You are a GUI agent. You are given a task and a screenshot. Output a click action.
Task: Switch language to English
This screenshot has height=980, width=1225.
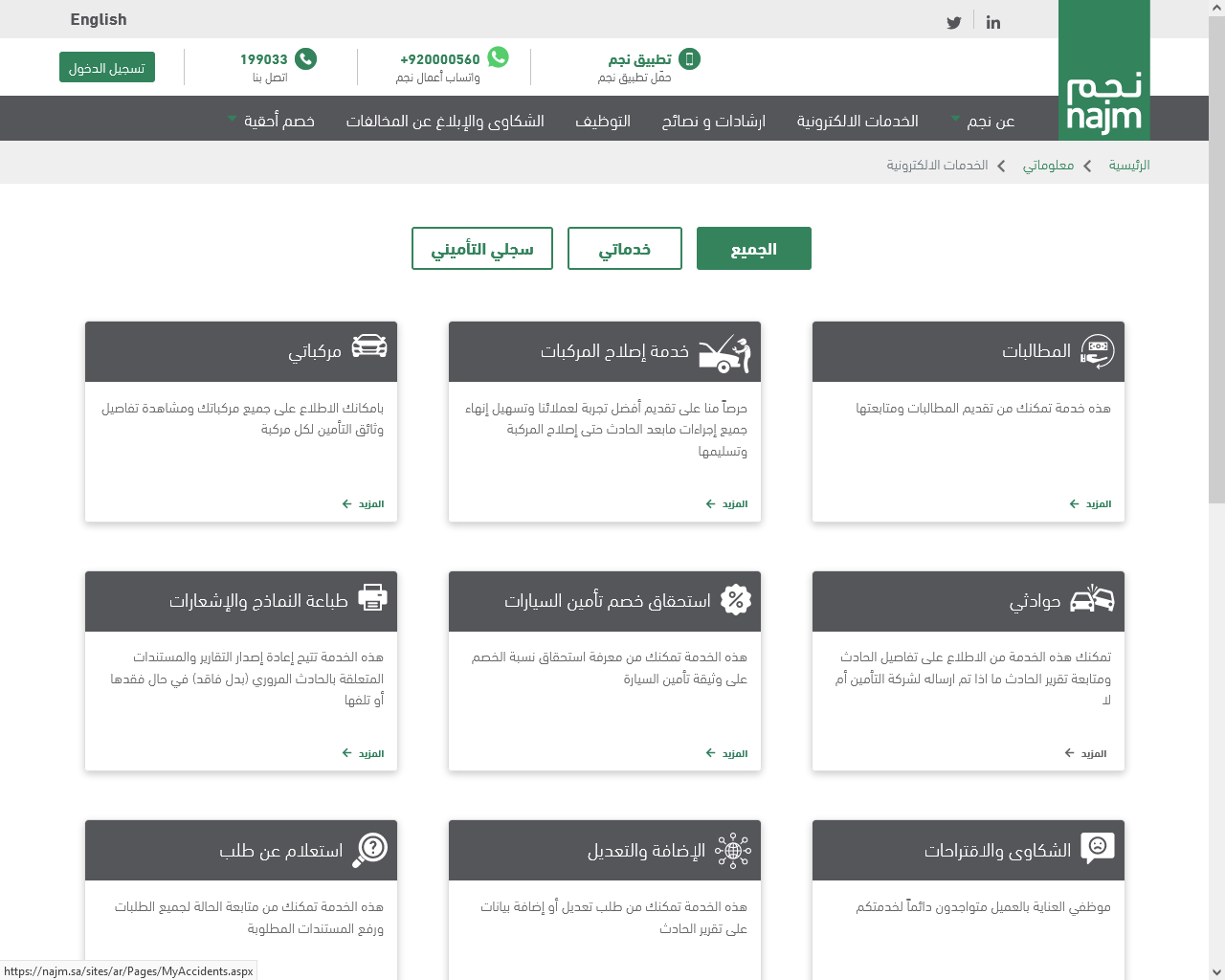[x=98, y=19]
